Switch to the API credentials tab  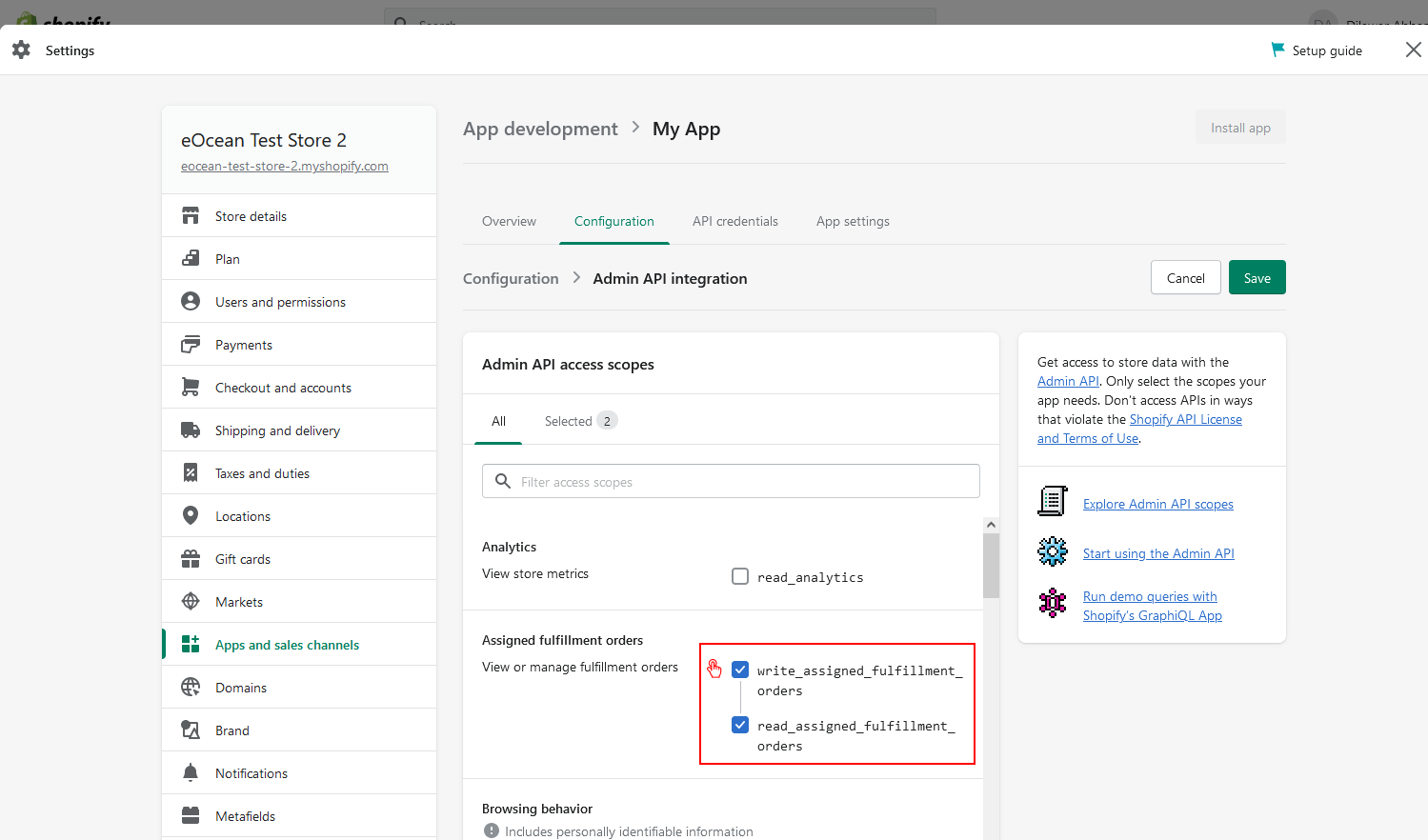pos(734,221)
